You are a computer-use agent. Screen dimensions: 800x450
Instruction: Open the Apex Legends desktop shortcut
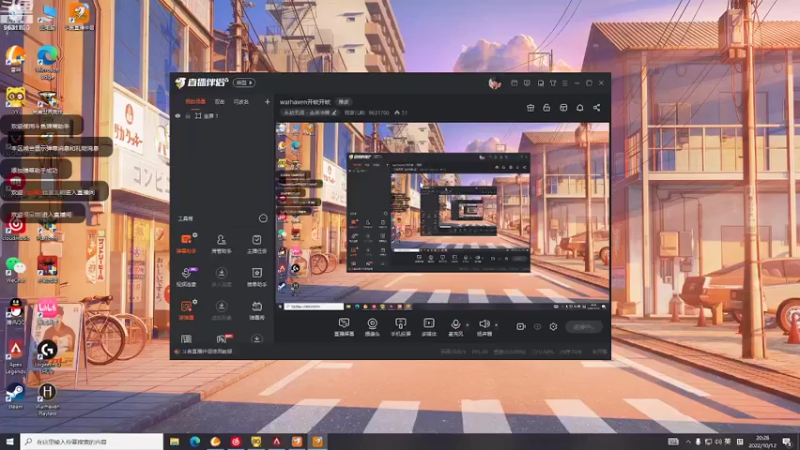pyautogui.click(x=15, y=357)
